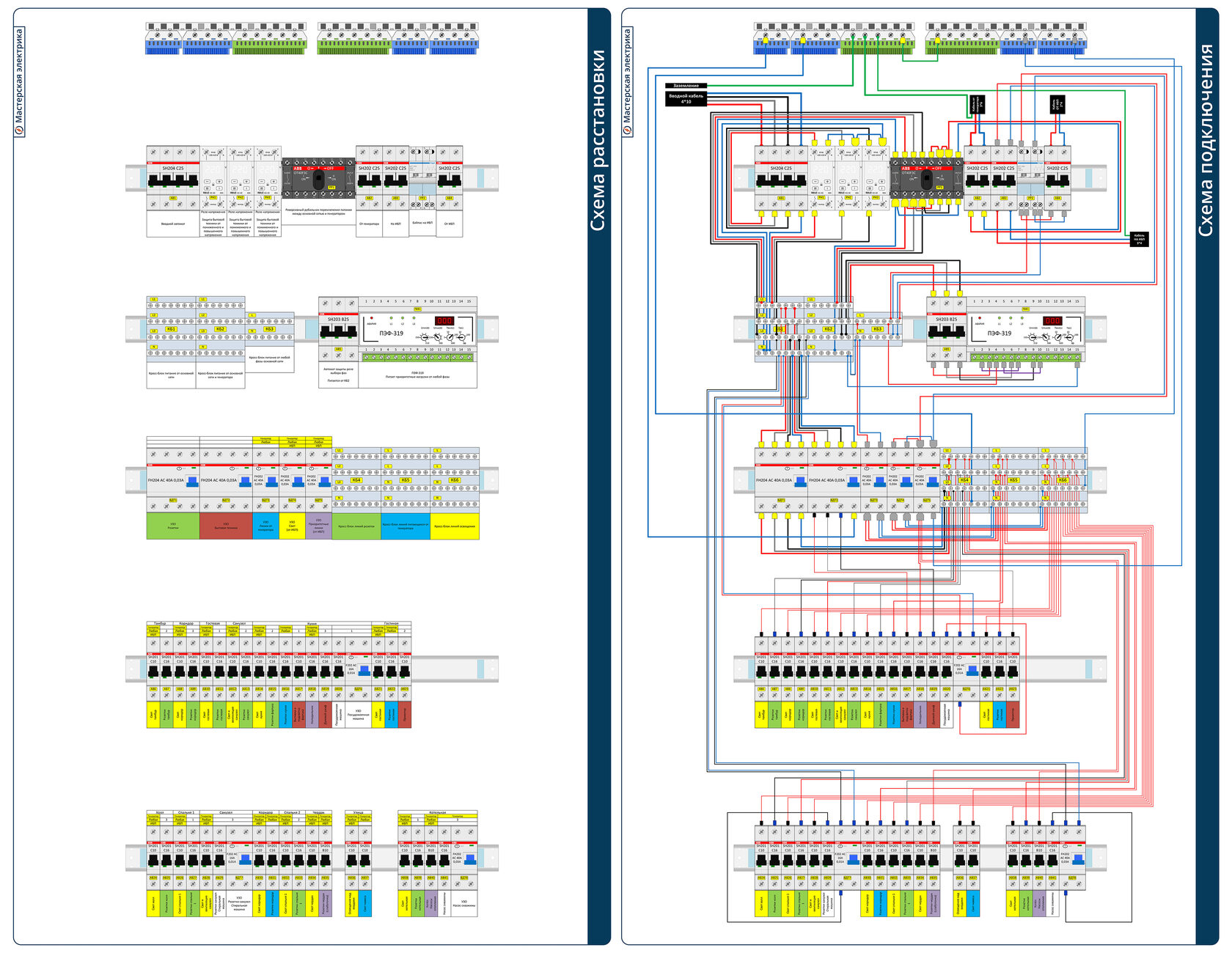This screenshot has width=1232, height=953.
Task: Click КБ6 cross-block label in wiring diagram
Action: pyautogui.click(x=1063, y=480)
